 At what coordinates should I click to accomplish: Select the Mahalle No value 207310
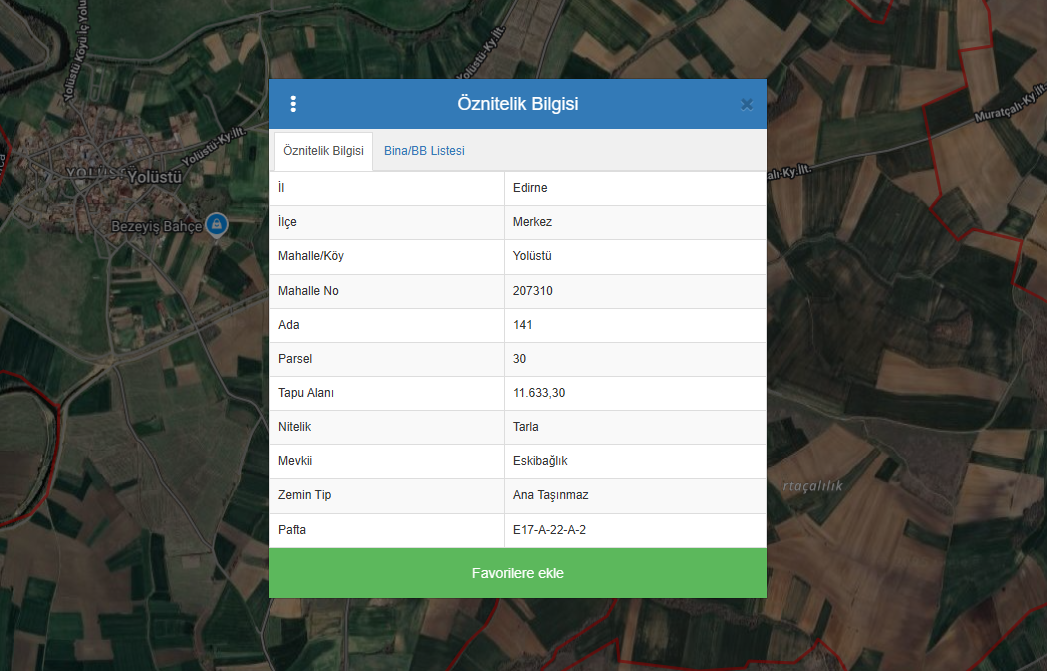click(532, 291)
